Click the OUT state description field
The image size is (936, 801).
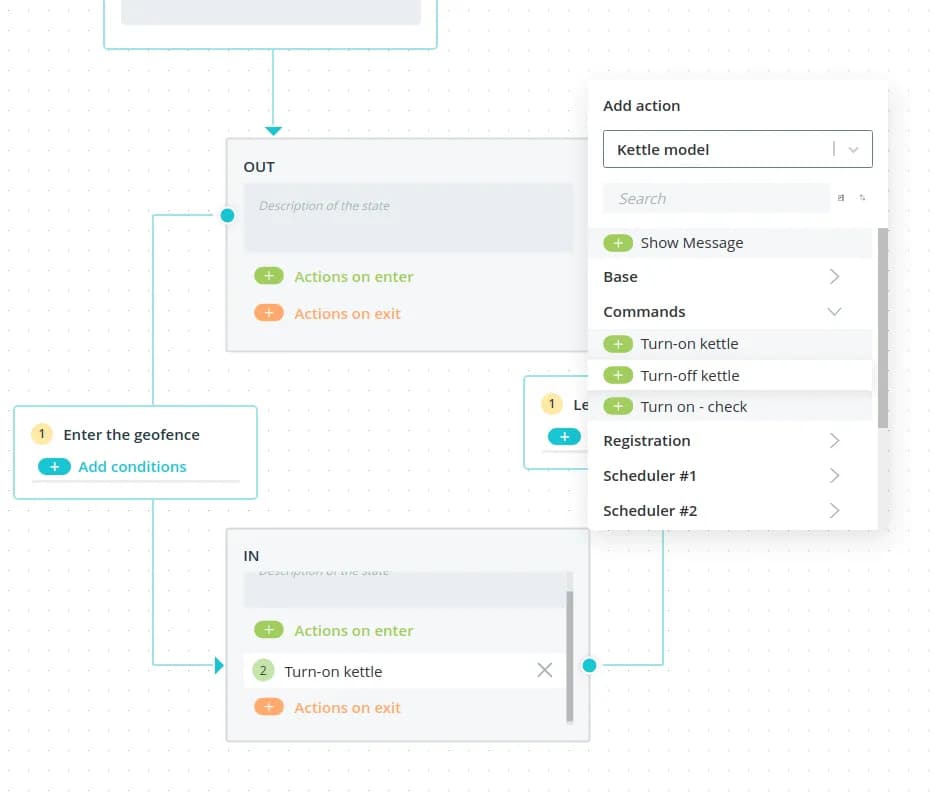[408, 217]
